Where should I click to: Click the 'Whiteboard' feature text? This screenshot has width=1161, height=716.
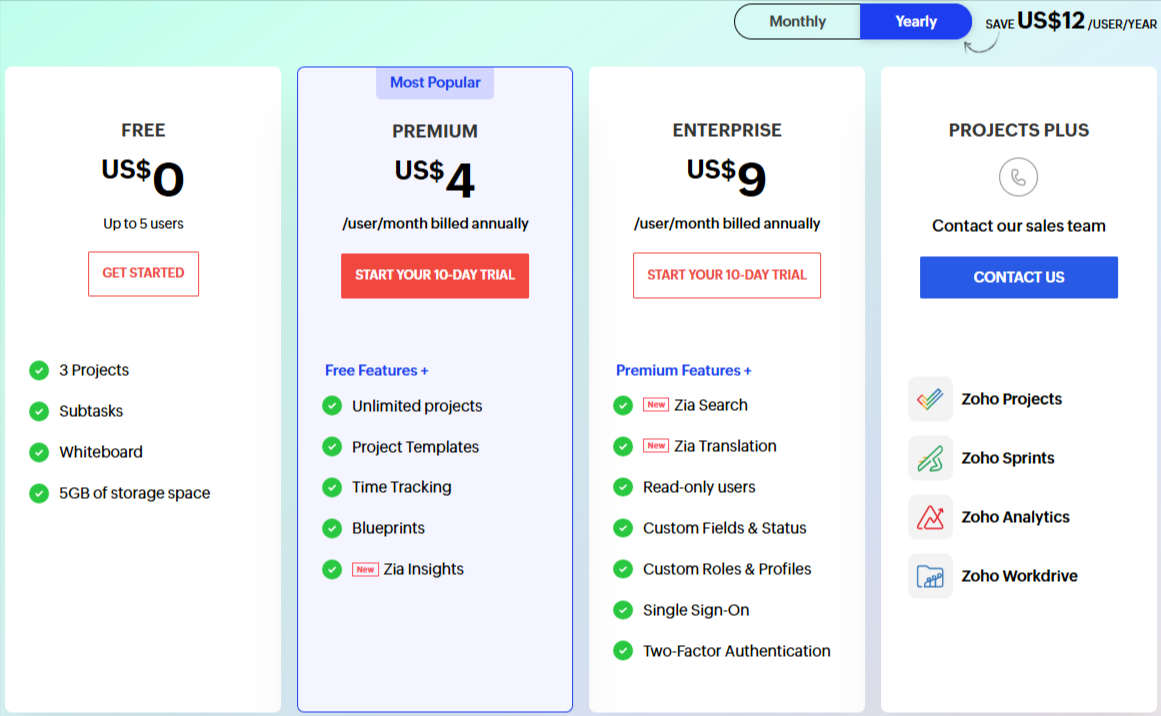coord(101,452)
